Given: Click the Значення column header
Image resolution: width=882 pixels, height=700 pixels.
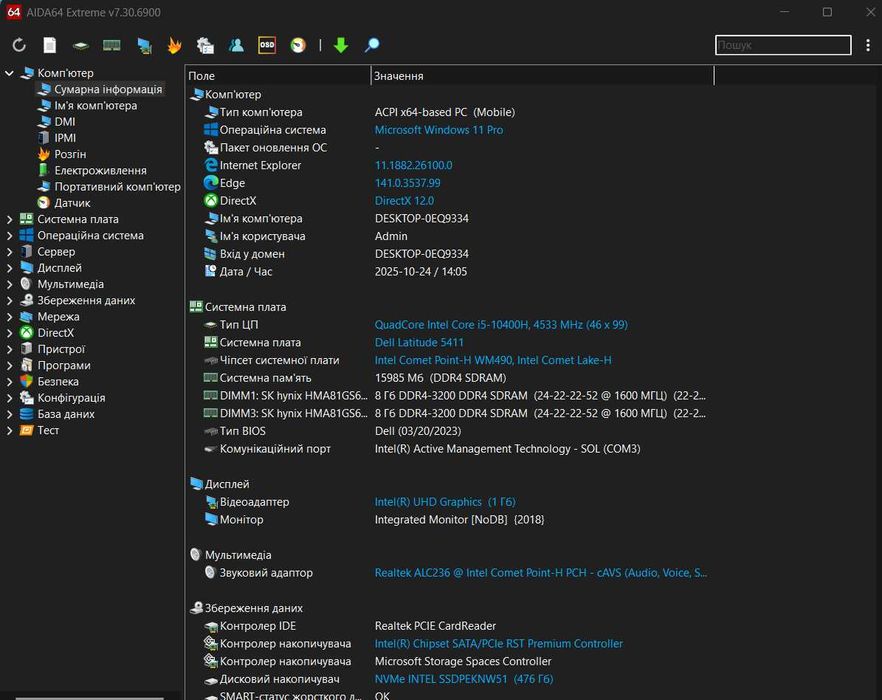Looking at the screenshot, I should [x=542, y=76].
